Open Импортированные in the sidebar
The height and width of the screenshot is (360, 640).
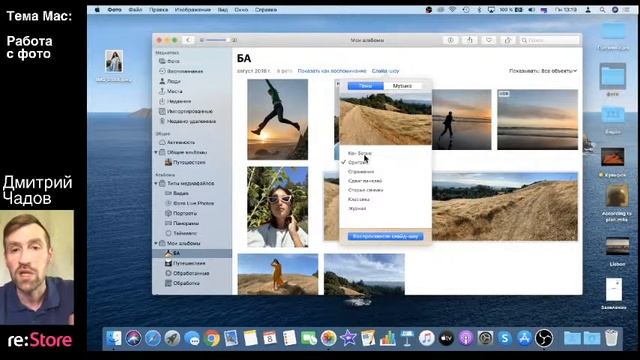[x=189, y=111]
